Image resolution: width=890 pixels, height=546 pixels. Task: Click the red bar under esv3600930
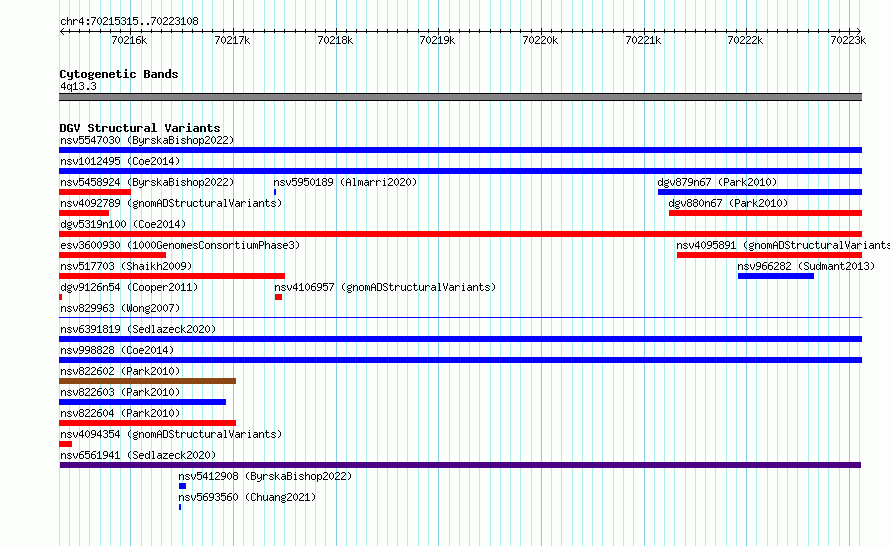point(112,255)
